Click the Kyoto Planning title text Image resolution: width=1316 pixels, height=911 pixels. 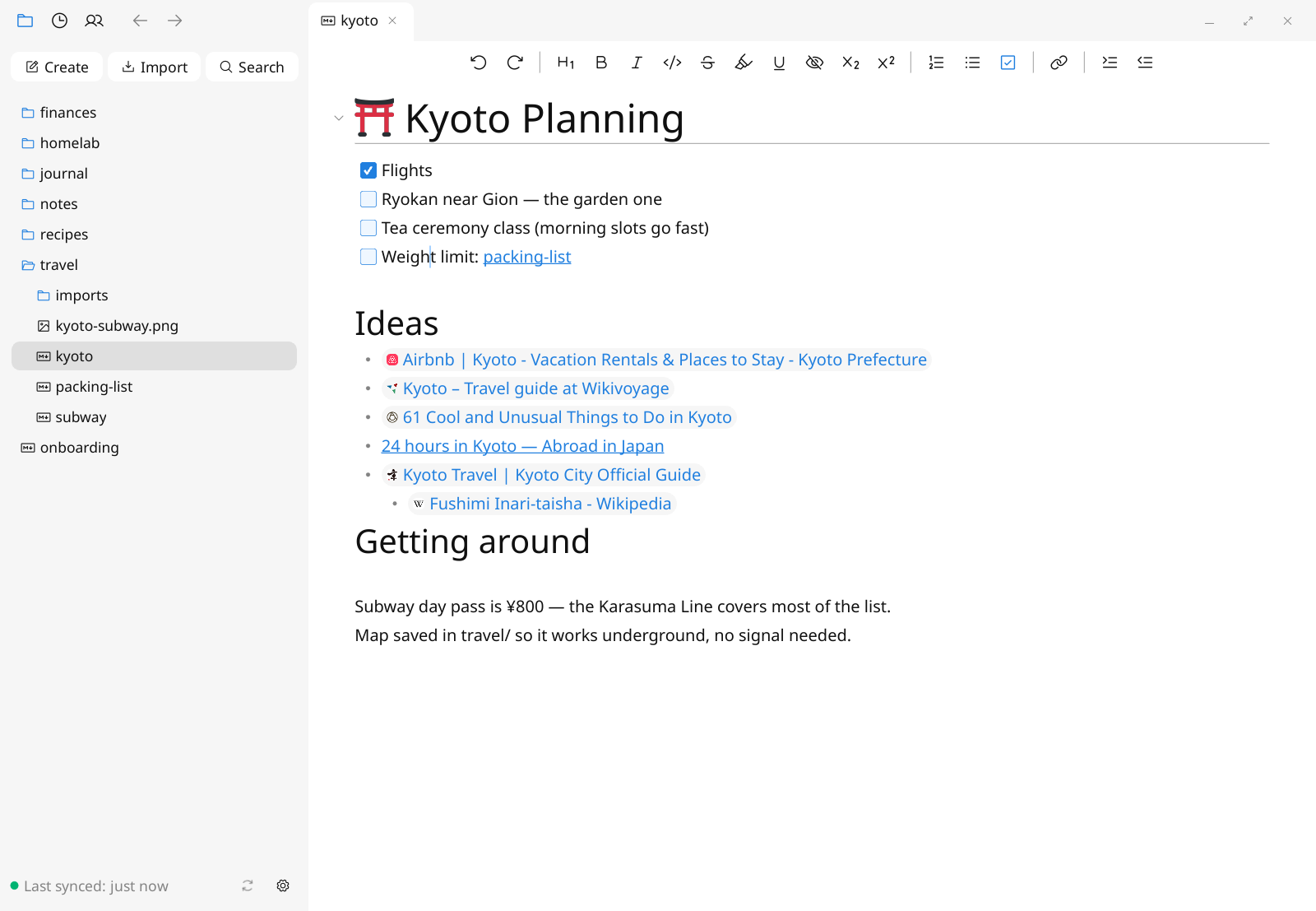(544, 119)
